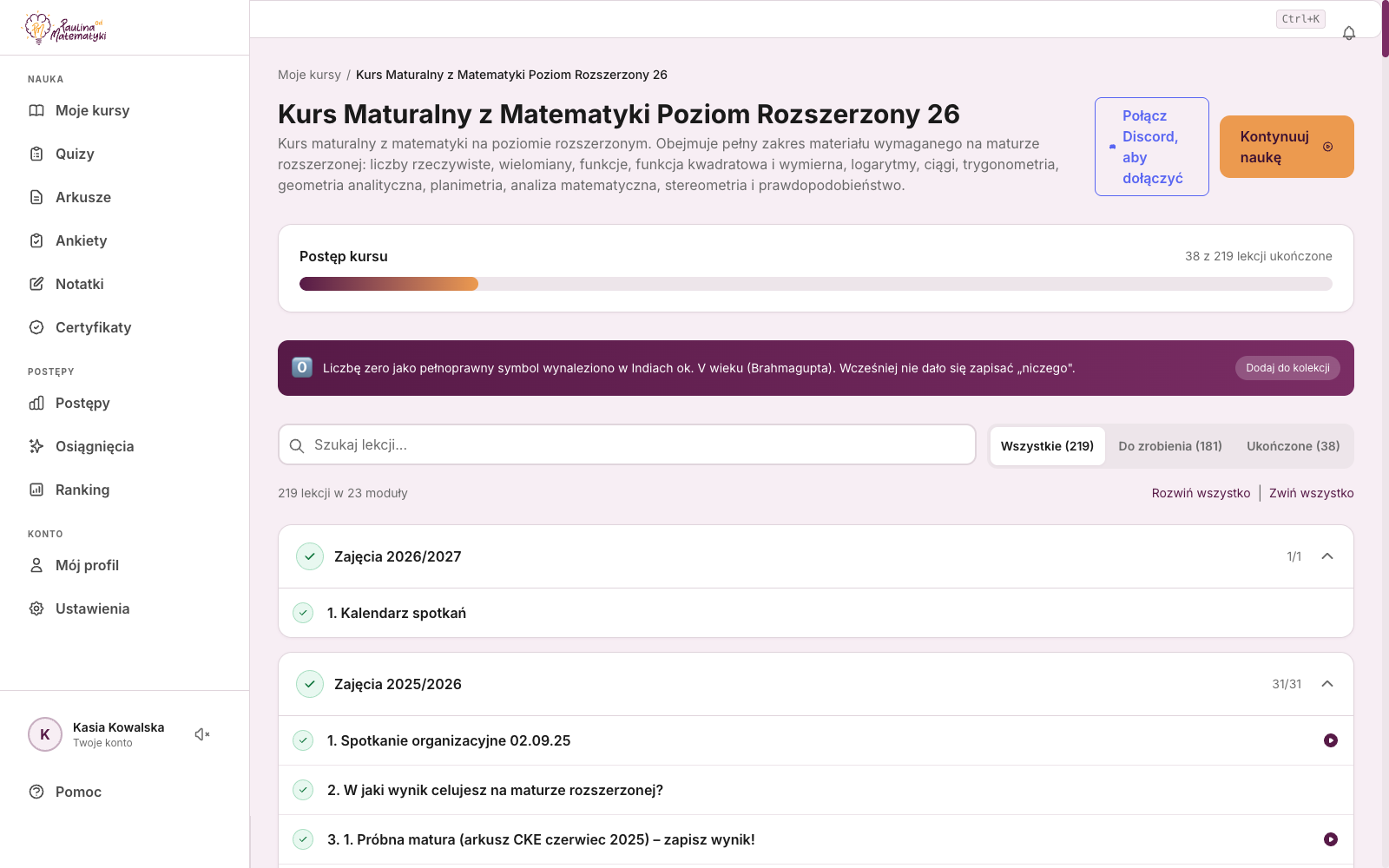This screenshot has width=1389, height=868.
Task: Open the Certyfikaty badge icon
Action: click(x=36, y=327)
